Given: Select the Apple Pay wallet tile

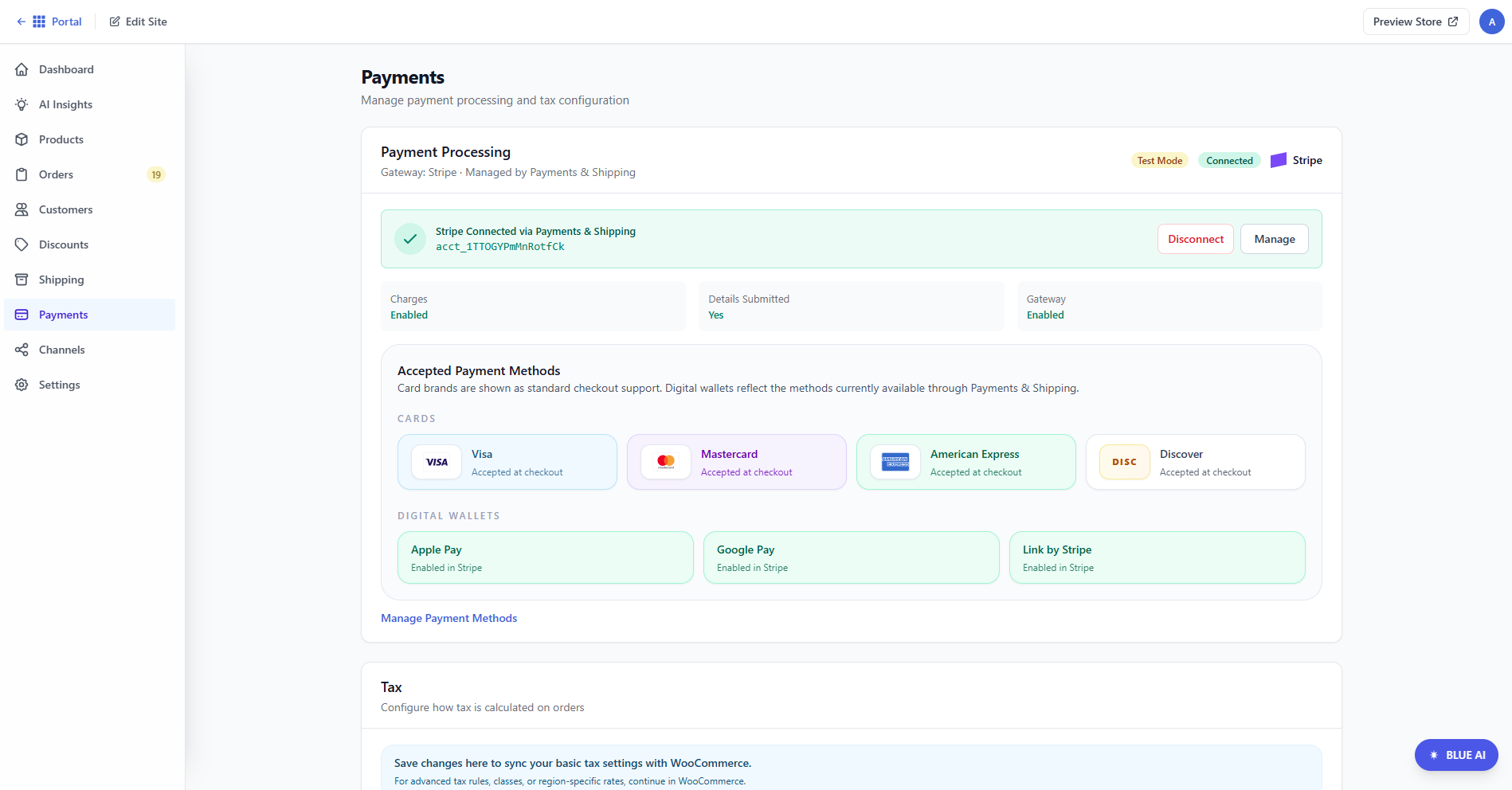Looking at the screenshot, I should (x=546, y=557).
